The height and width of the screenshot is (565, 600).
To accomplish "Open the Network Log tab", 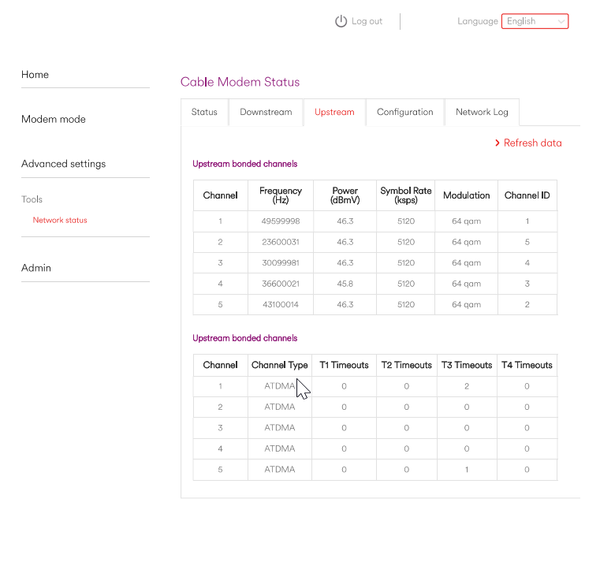I will 482,112.
